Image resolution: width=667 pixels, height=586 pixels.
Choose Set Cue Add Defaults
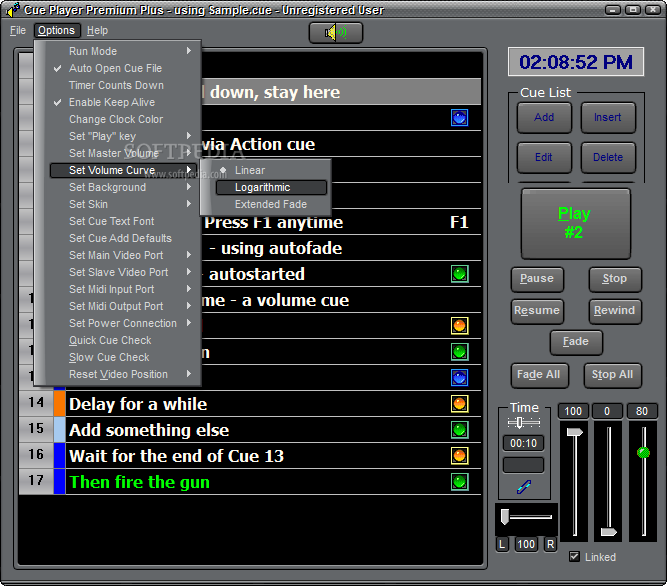click(120, 238)
